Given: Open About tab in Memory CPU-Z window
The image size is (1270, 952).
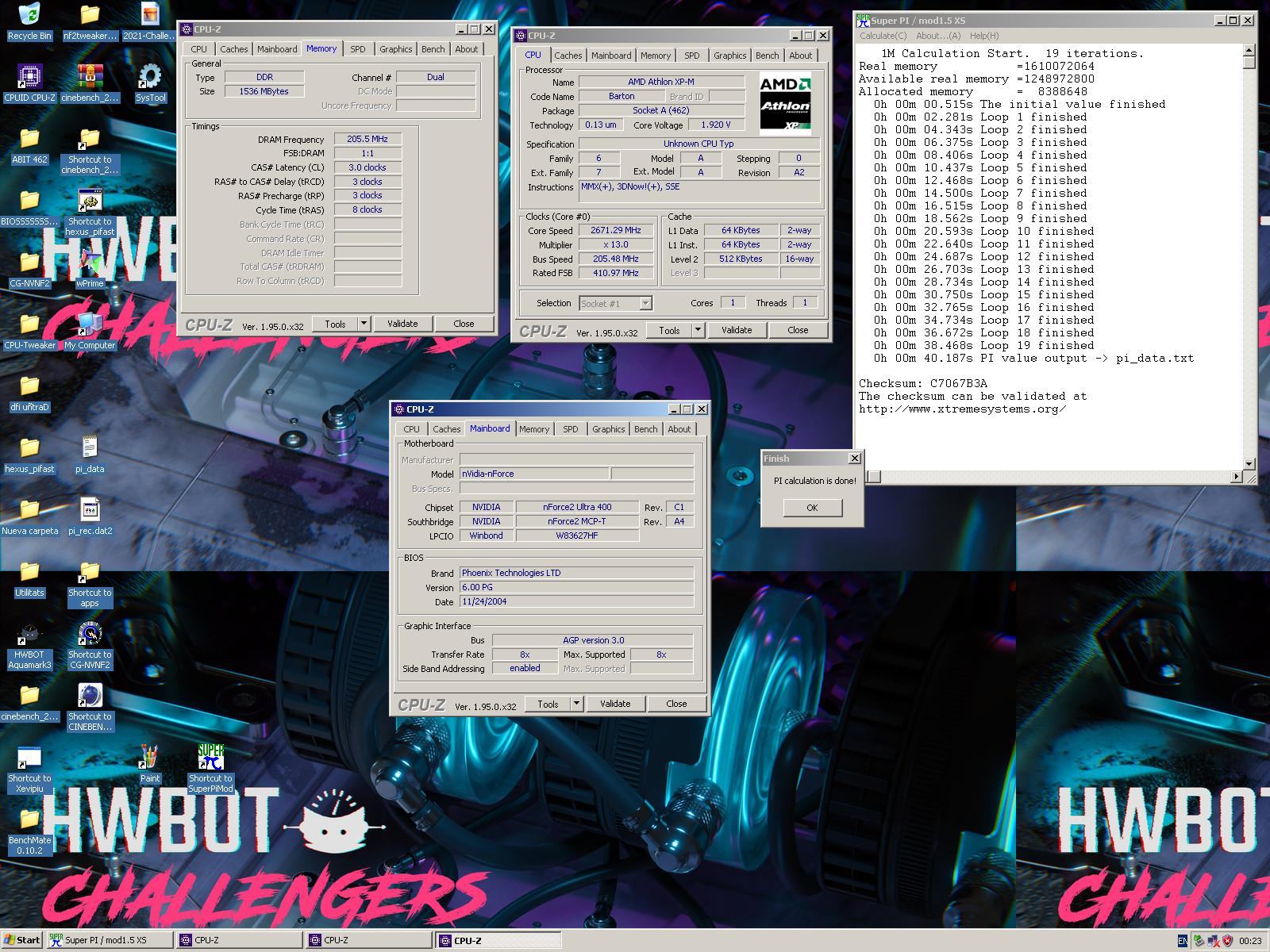Looking at the screenshot, I should 467,49.
